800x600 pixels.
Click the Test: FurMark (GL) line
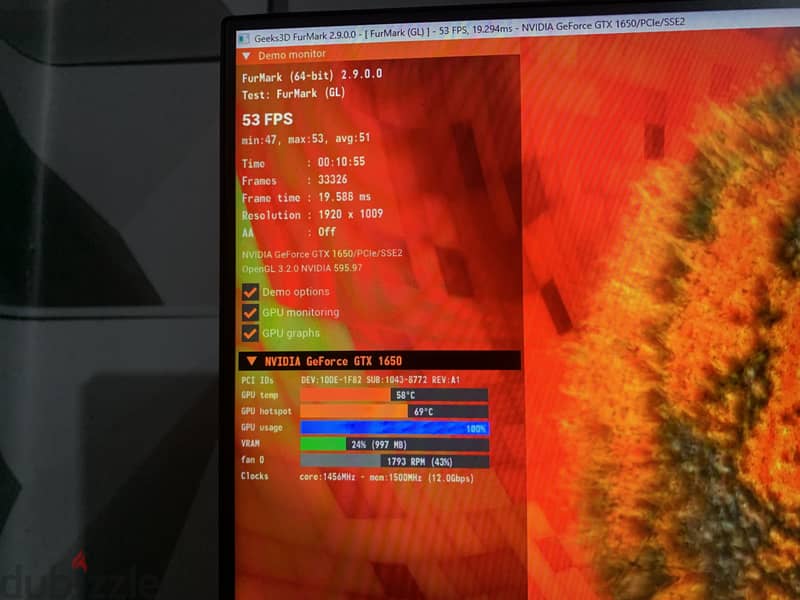click(x=293, y=94)
